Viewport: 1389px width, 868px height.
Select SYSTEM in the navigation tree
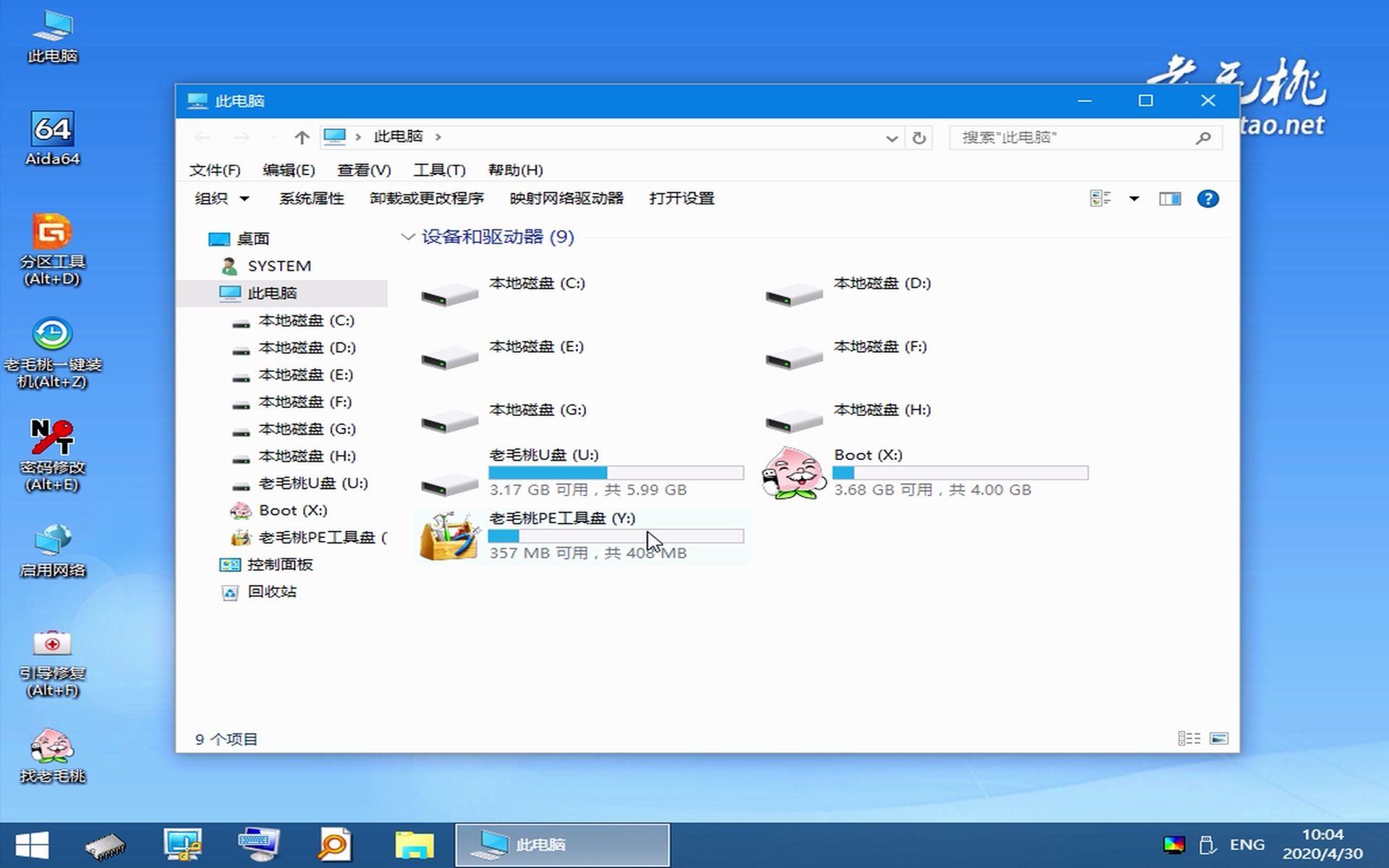(279, 266)
